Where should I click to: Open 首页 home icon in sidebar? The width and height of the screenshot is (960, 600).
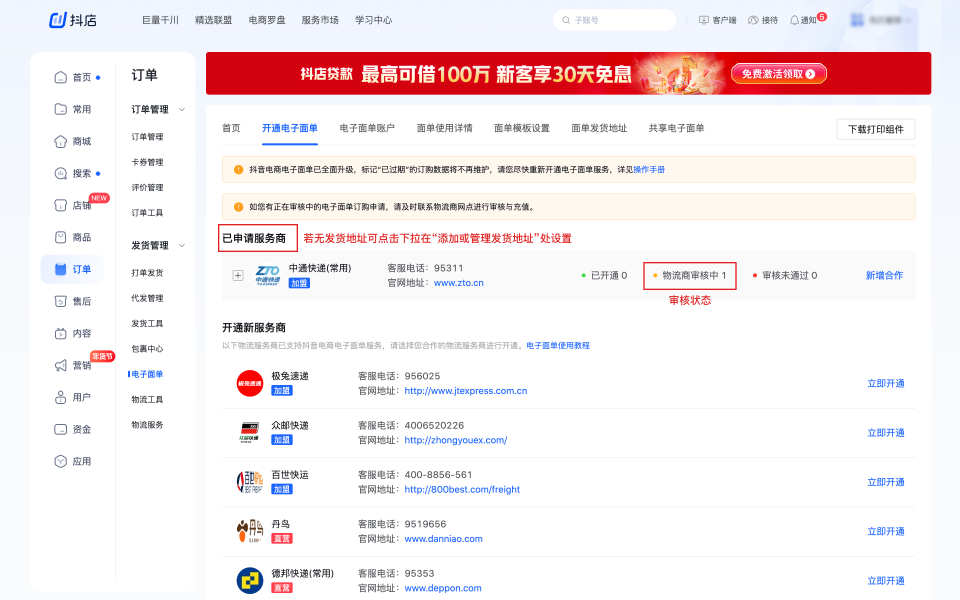click(x=61, y=77)
